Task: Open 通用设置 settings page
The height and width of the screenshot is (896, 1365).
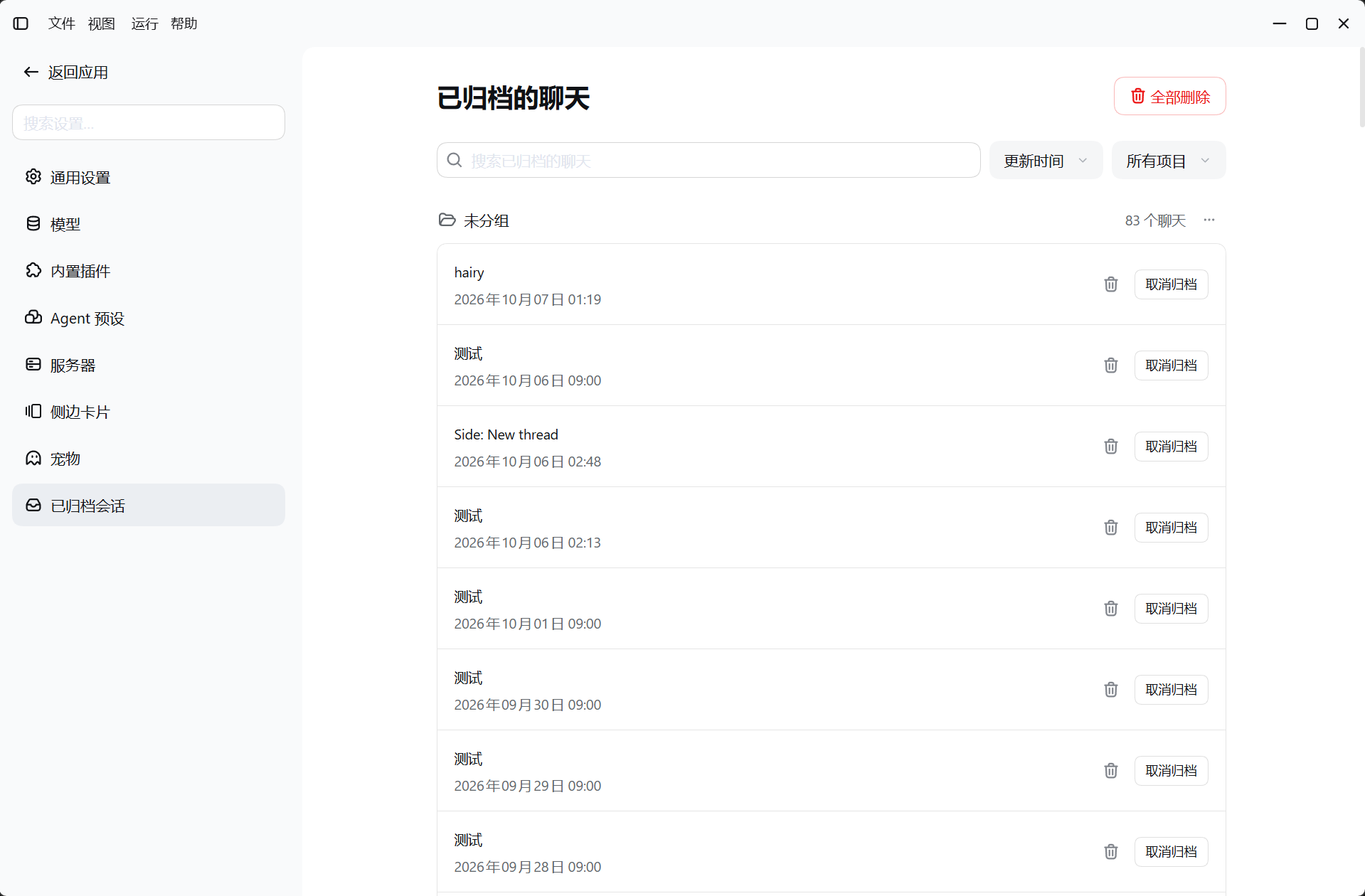Action: [x=149, y=177]
